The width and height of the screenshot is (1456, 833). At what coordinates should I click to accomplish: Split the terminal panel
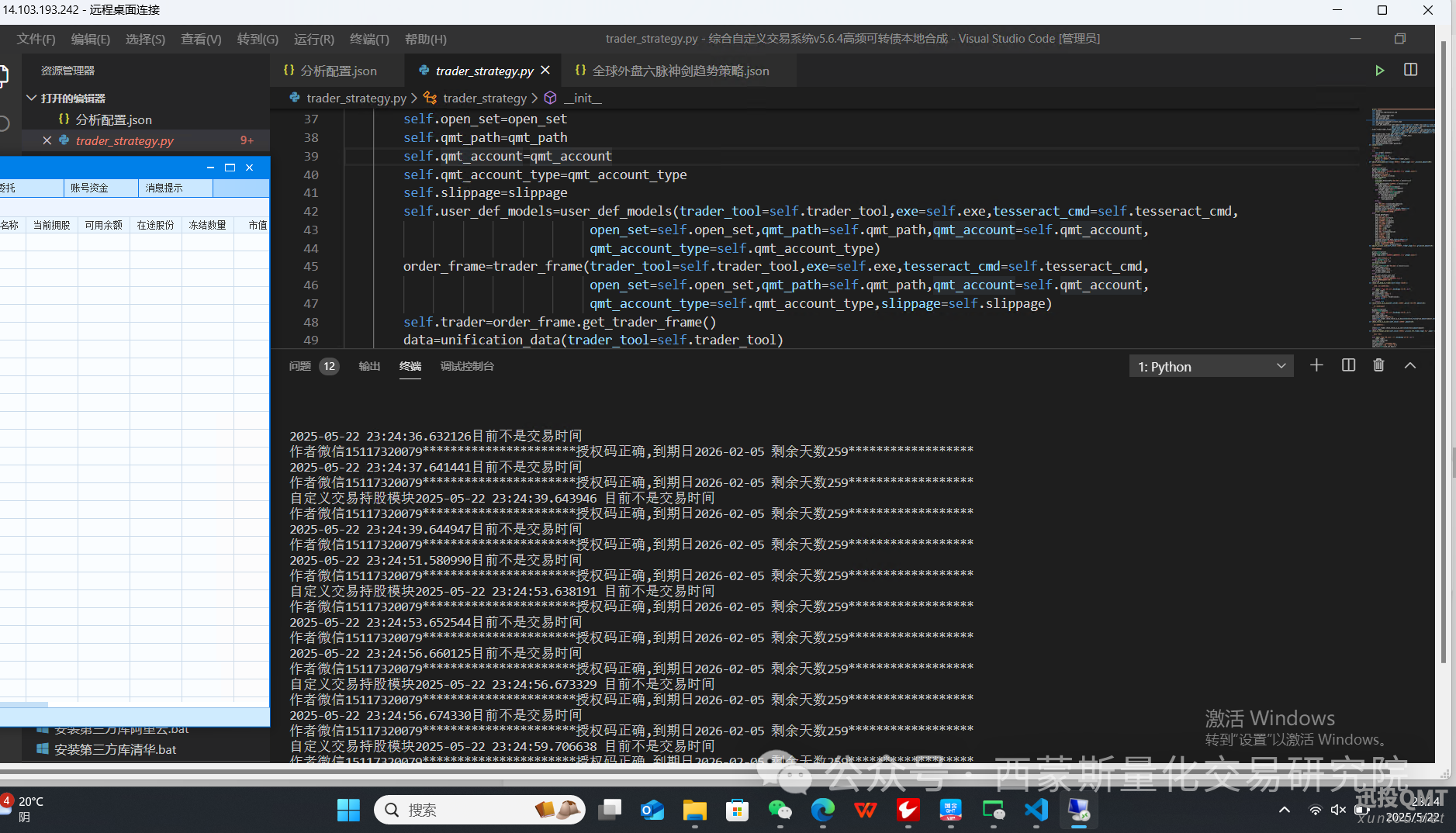point(1348,365)
